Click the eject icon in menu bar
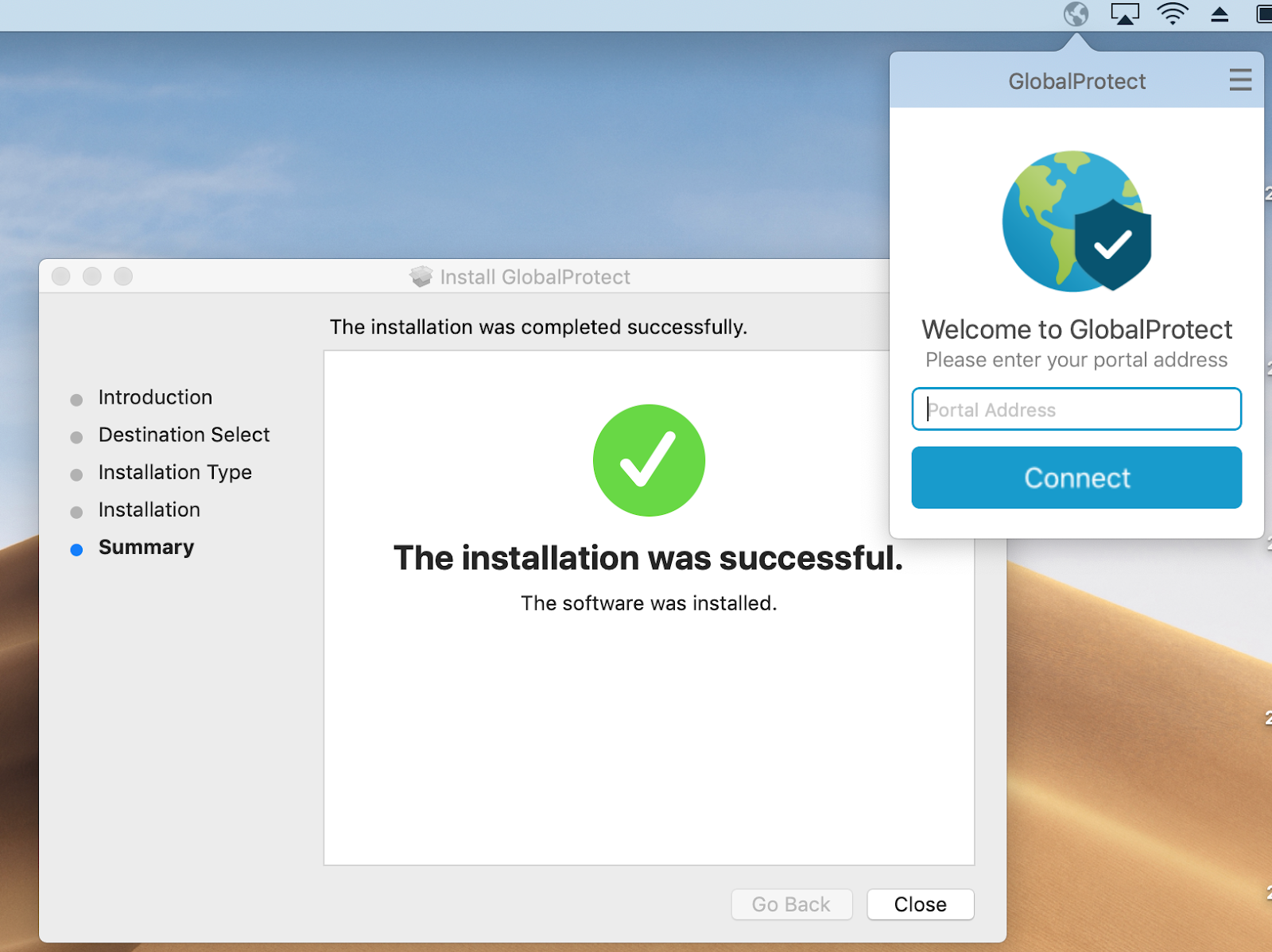 tap(1220, 14)
